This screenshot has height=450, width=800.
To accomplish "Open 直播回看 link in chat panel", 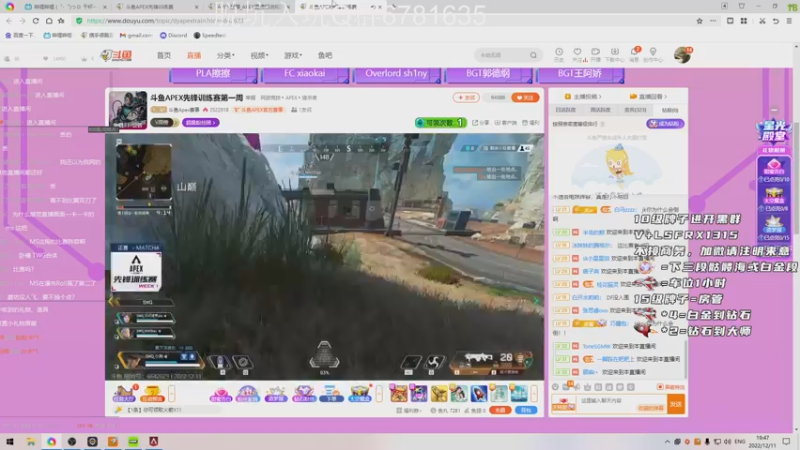I will (649, 96).
